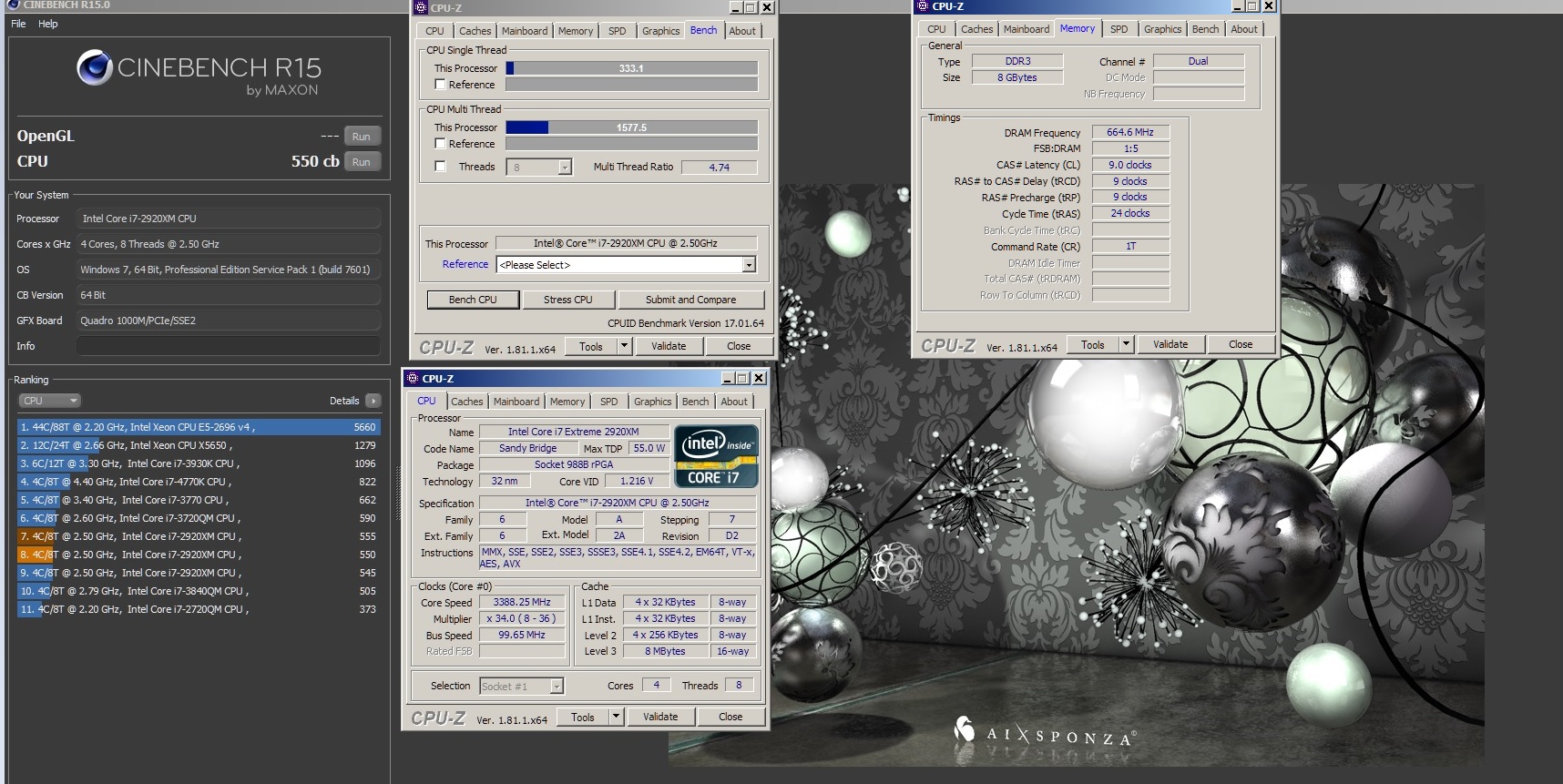The image size is (1563, 784).
Task: Select Core i7-4770K ranking row
Action: pos(199,482)
